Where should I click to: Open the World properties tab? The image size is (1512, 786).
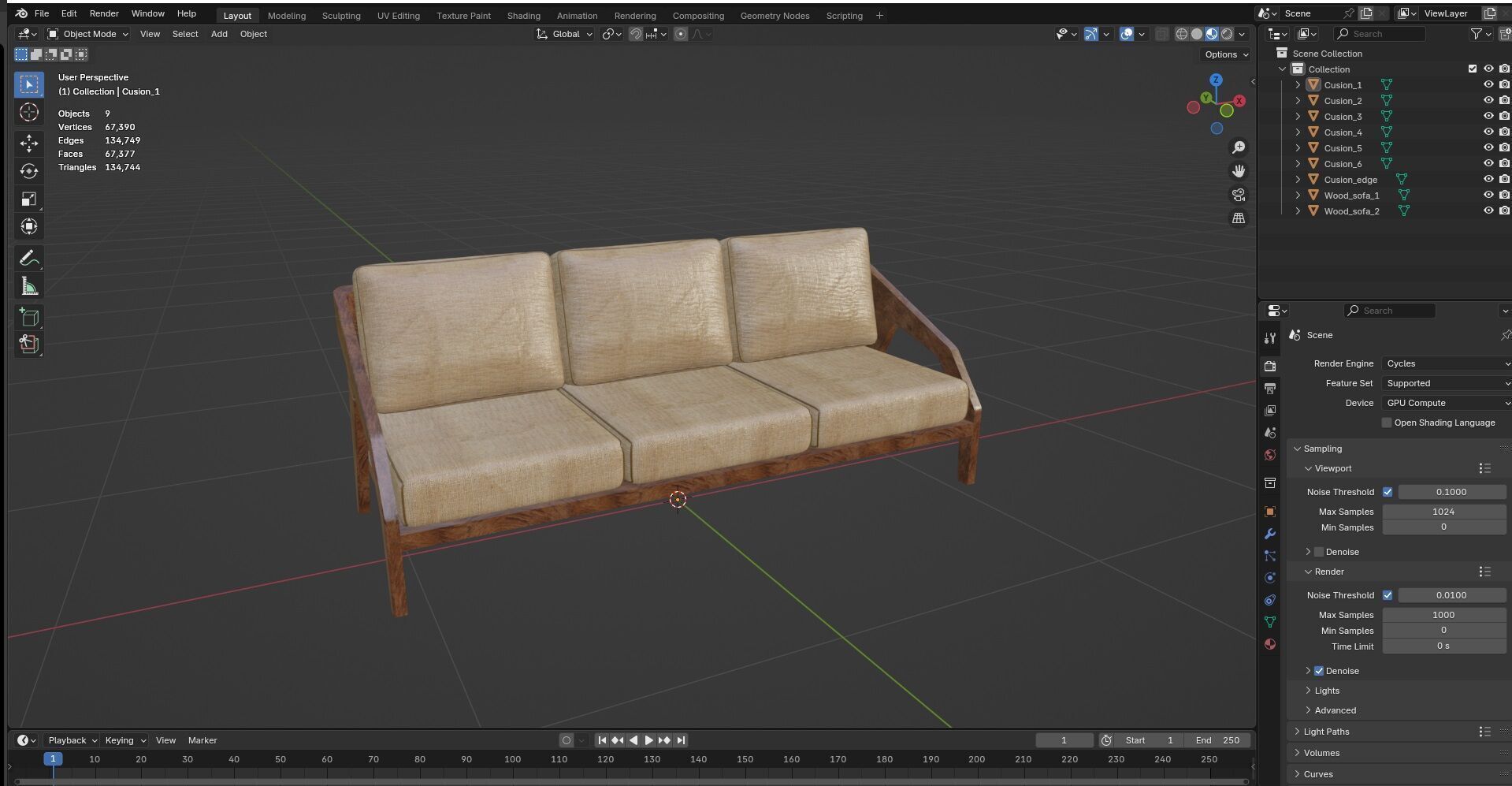click(1269, 455)
